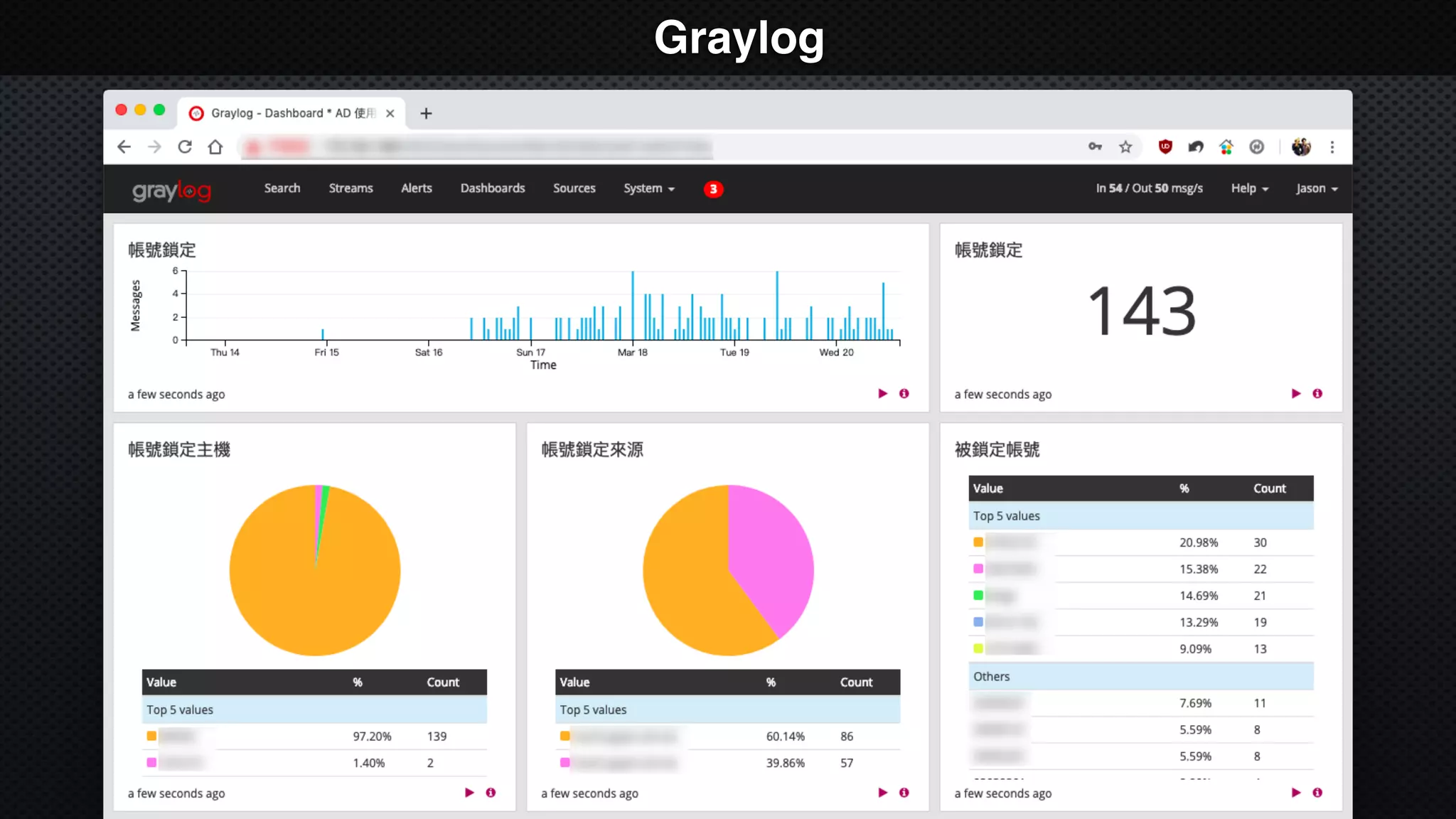Click the In 54 / Out 50 msg/s indicator
Image resolution: width=1456 pixels, height=819 pixels.
click(x=1149, y=188)
